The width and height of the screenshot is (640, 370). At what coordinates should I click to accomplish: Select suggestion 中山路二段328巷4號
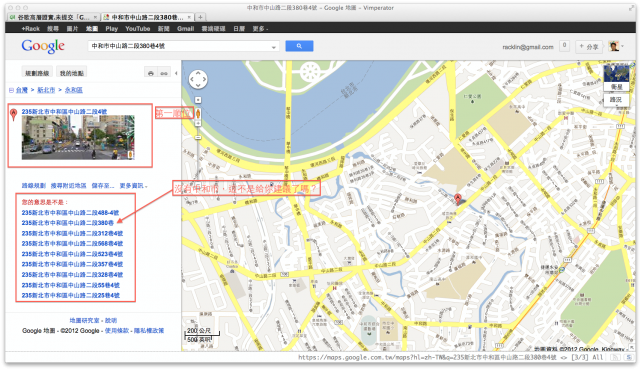point(72,275)
